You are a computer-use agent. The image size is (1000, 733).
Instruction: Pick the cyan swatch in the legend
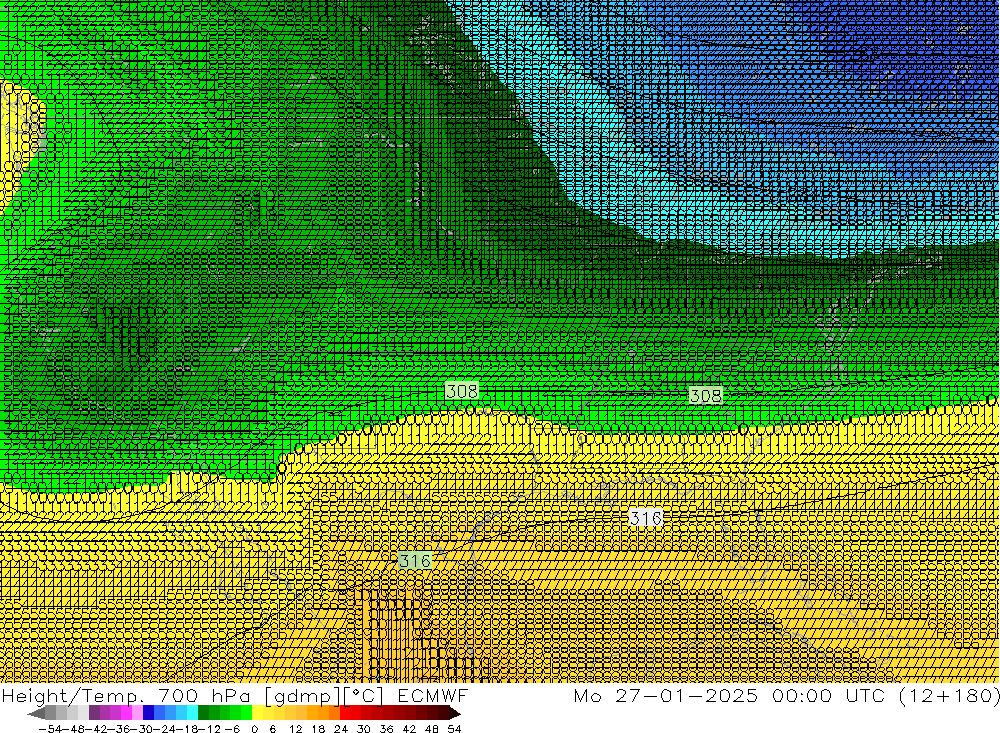point(192,714)
